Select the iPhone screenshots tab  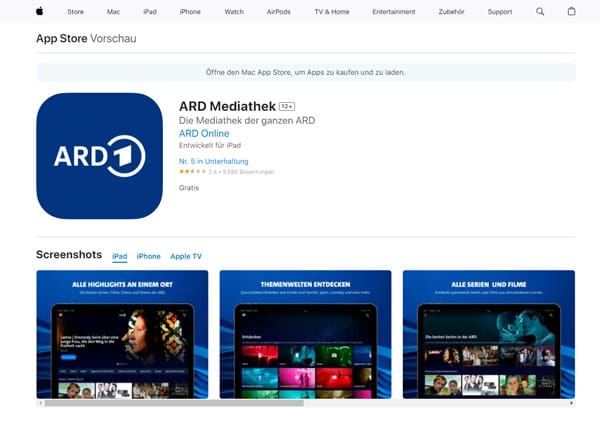click(x=148, y=256)
